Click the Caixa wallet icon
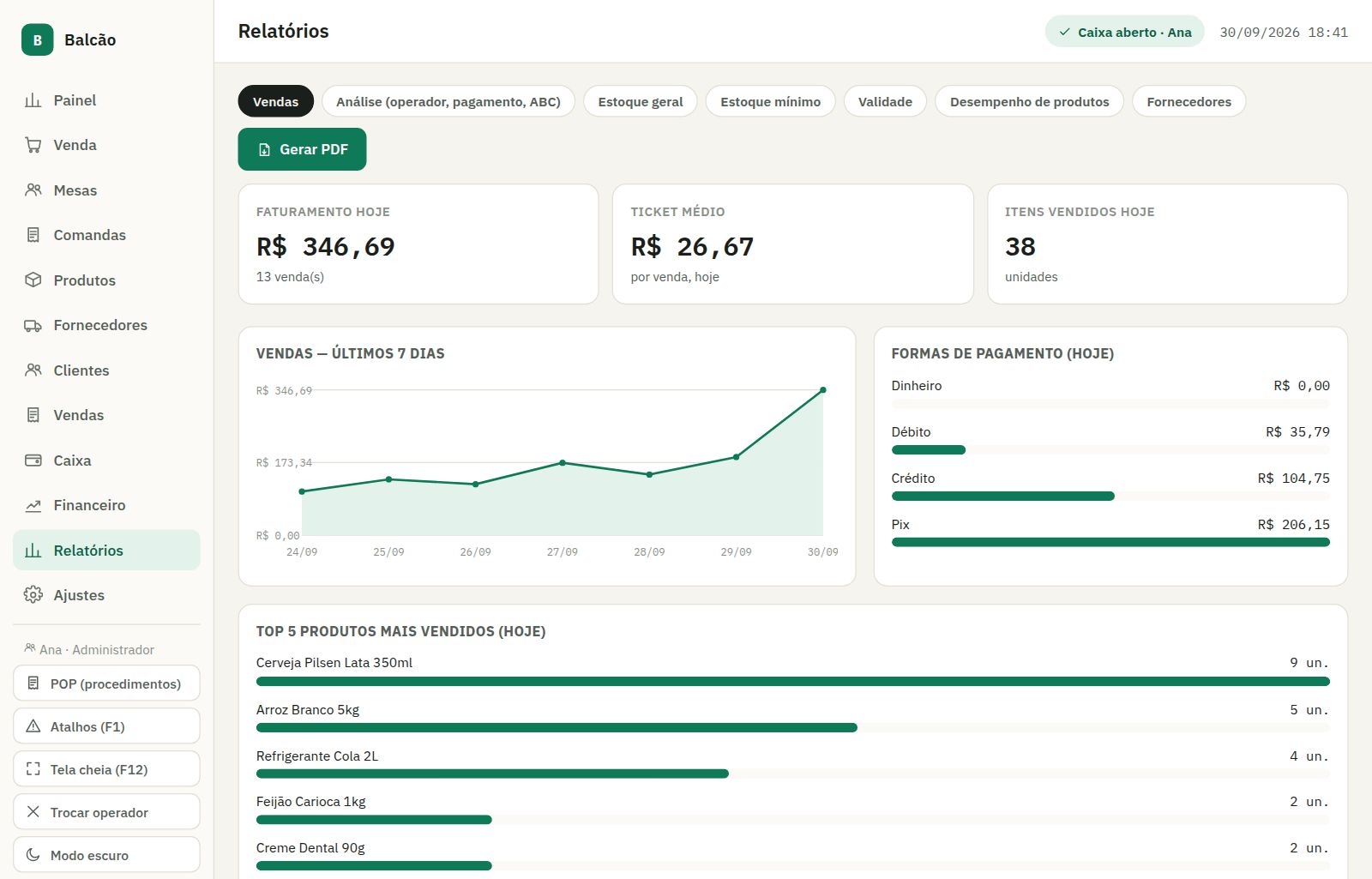This screenshot has height=879, width=1372. [33, 461]
